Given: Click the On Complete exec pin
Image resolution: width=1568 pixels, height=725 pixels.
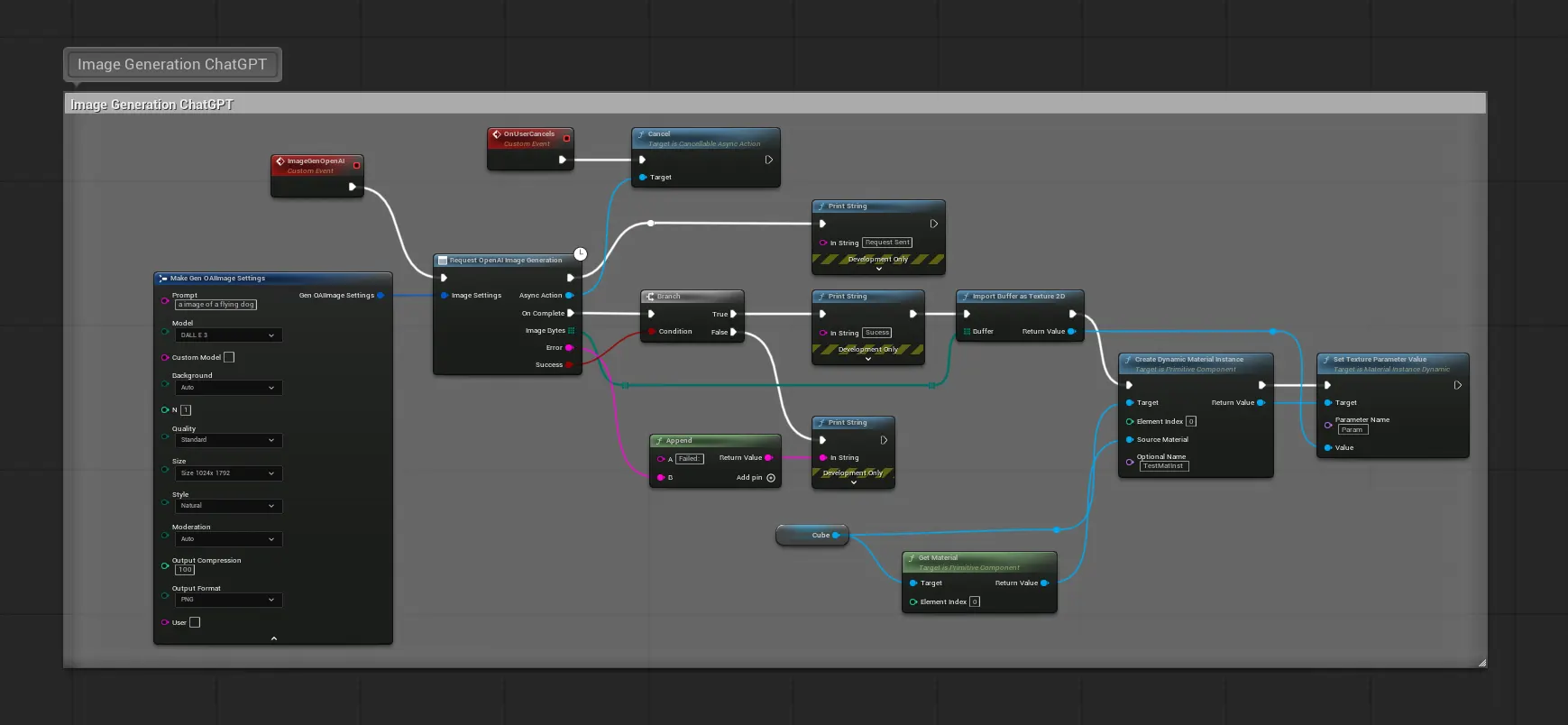Looking at the screenshot, I should pos(570,313).
